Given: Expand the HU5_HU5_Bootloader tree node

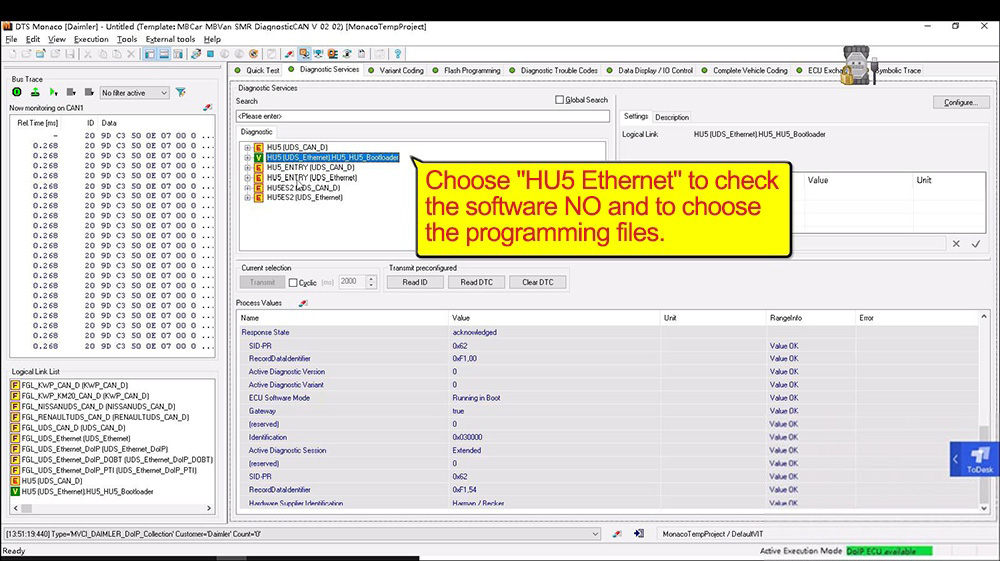Looking at the screenshot, I should pyautogui.click(x=247, y=157).
